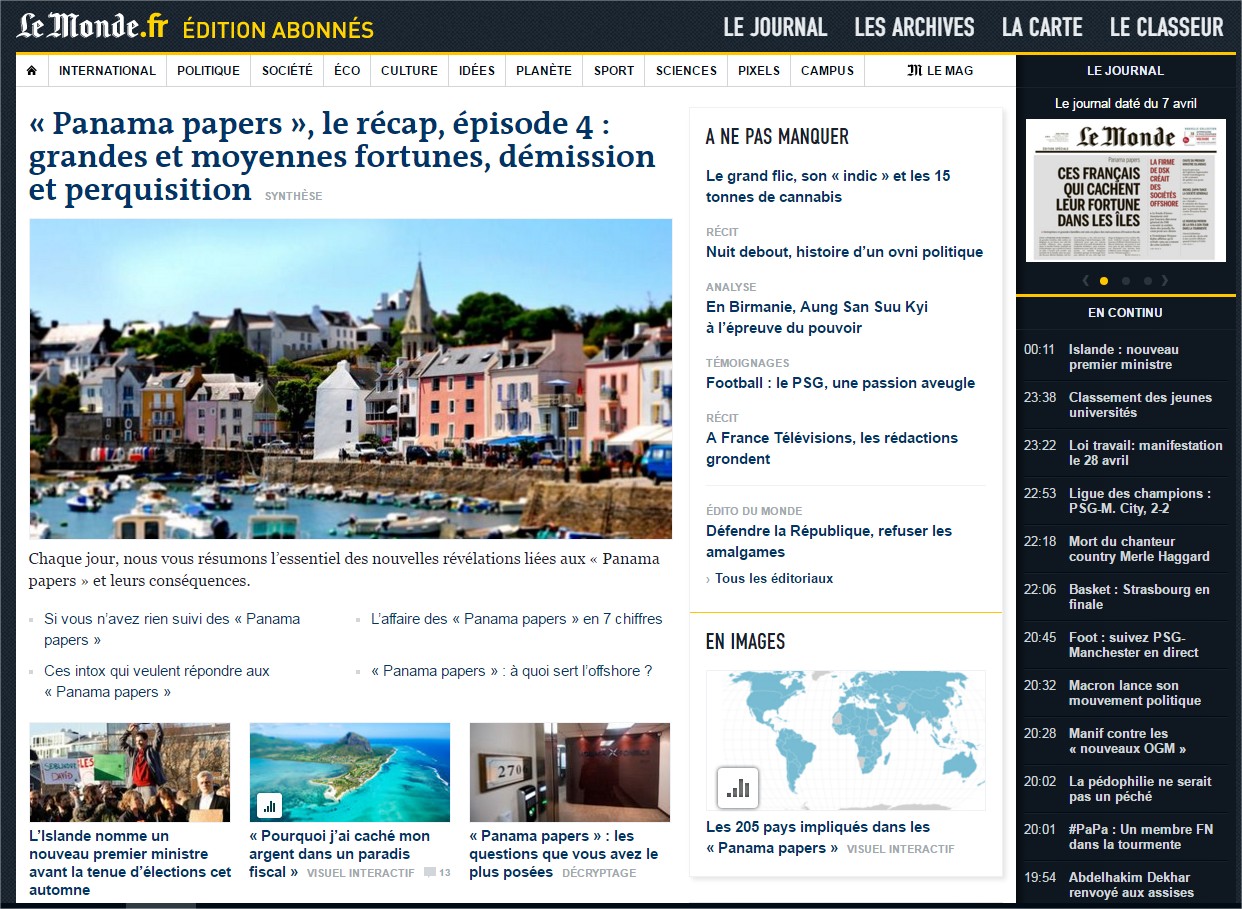Screen dimensions: 1242x909
Task: Go to the Pixels section
Action: tap(759, 70)
